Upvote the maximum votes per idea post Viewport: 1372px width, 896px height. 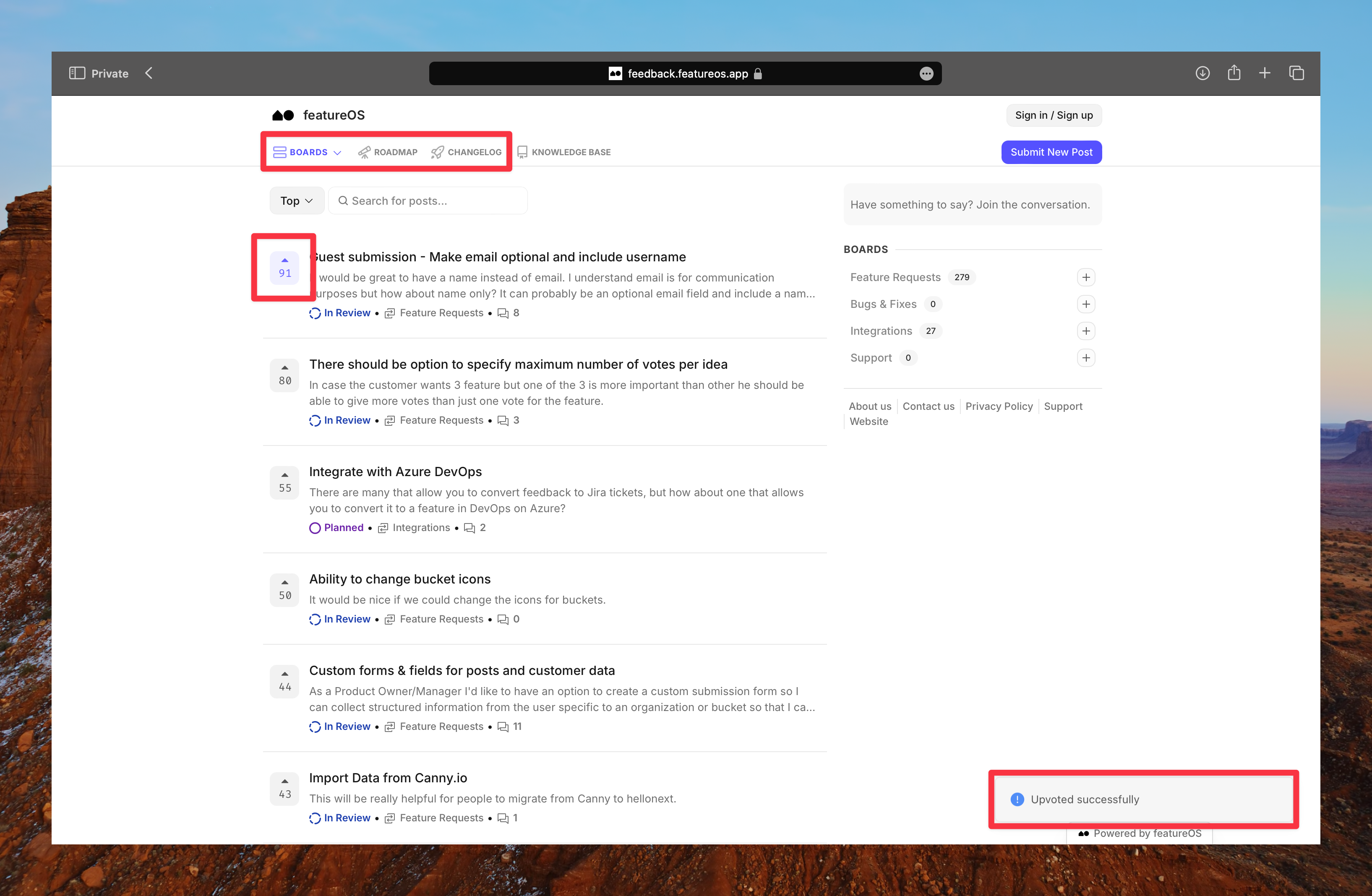285,375
